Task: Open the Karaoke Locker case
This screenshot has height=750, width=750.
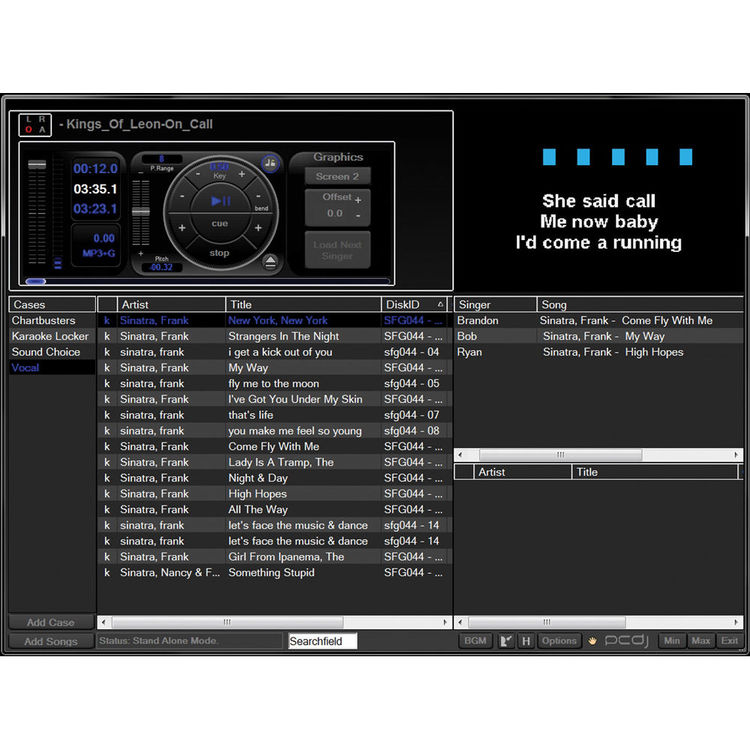Action: [x=50, y=337]
